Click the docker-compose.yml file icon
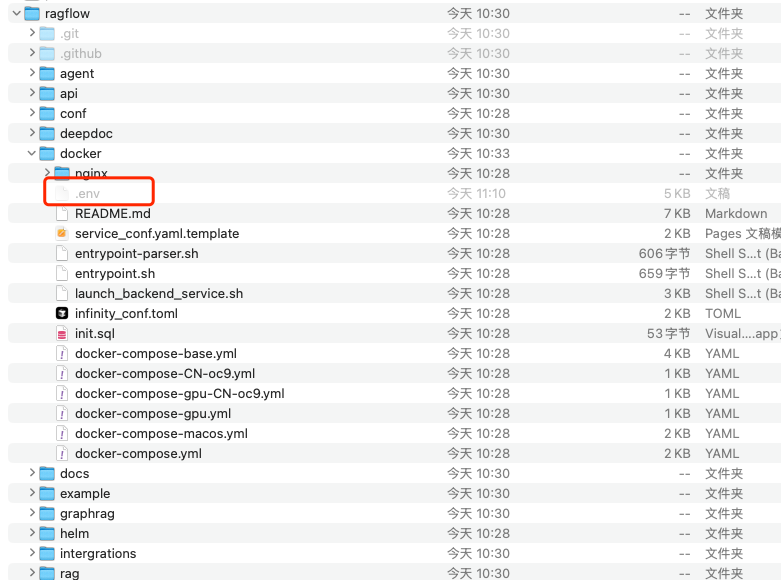This screenshot has width=781, height=580. click(62, 453)
